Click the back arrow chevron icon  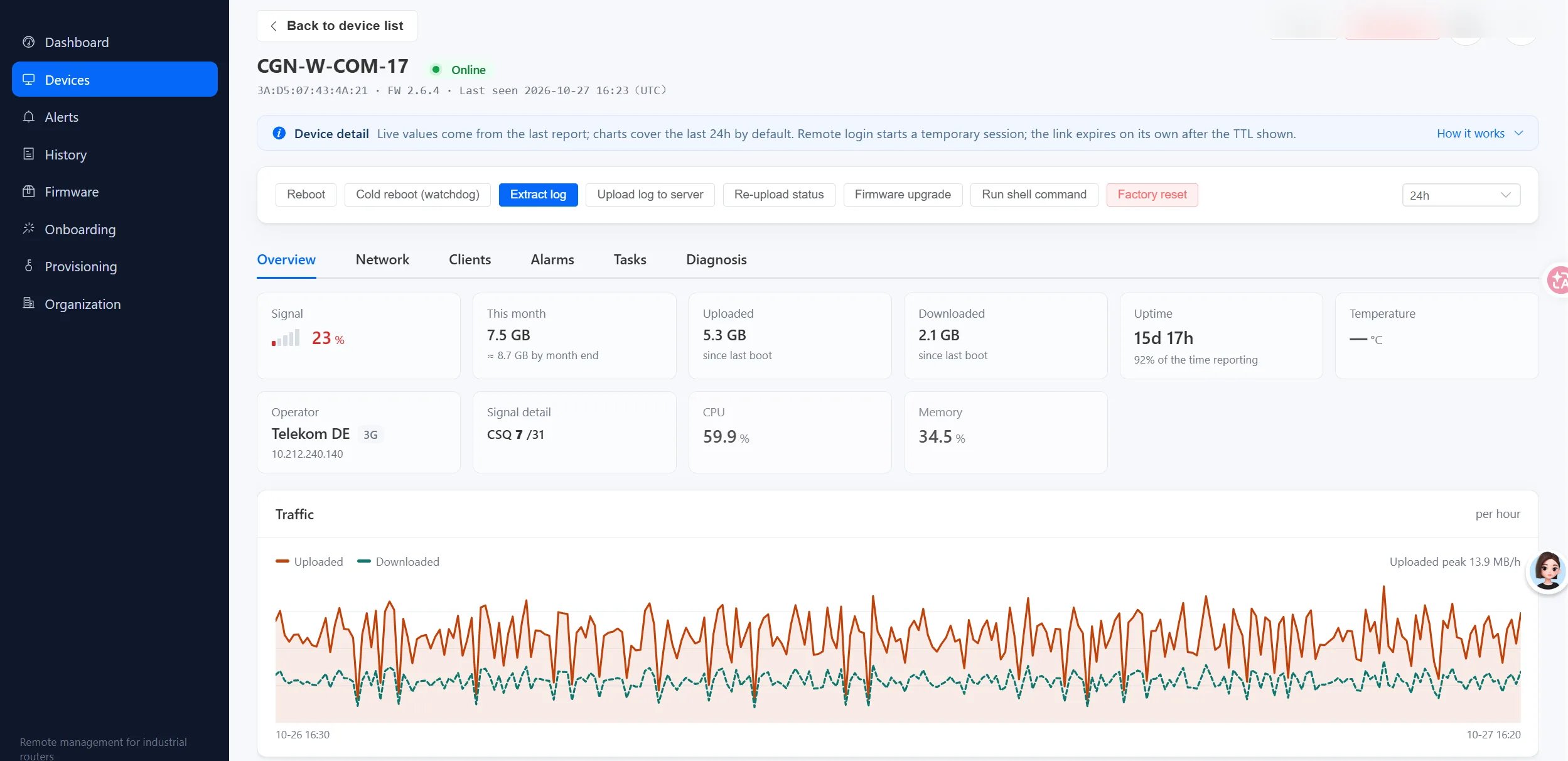[273, 26]
